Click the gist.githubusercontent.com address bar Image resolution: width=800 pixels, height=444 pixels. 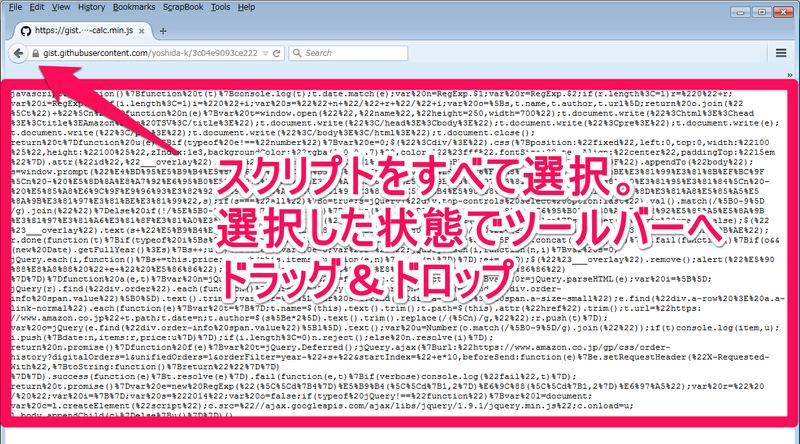tap(151, 53)
